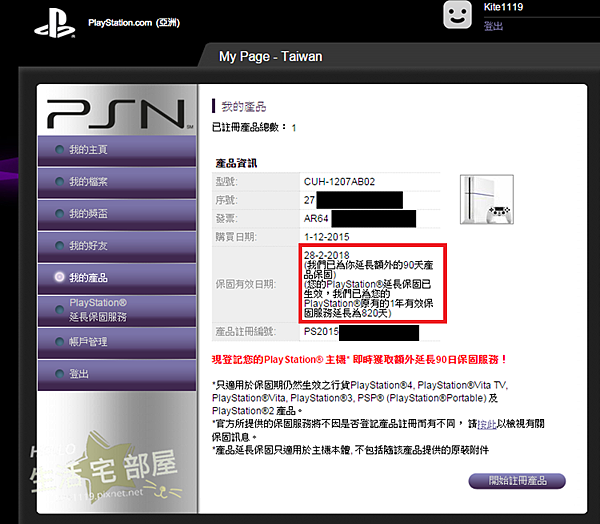
Task: Click the 登出 sidebar menu item
Action: (117, 374)
